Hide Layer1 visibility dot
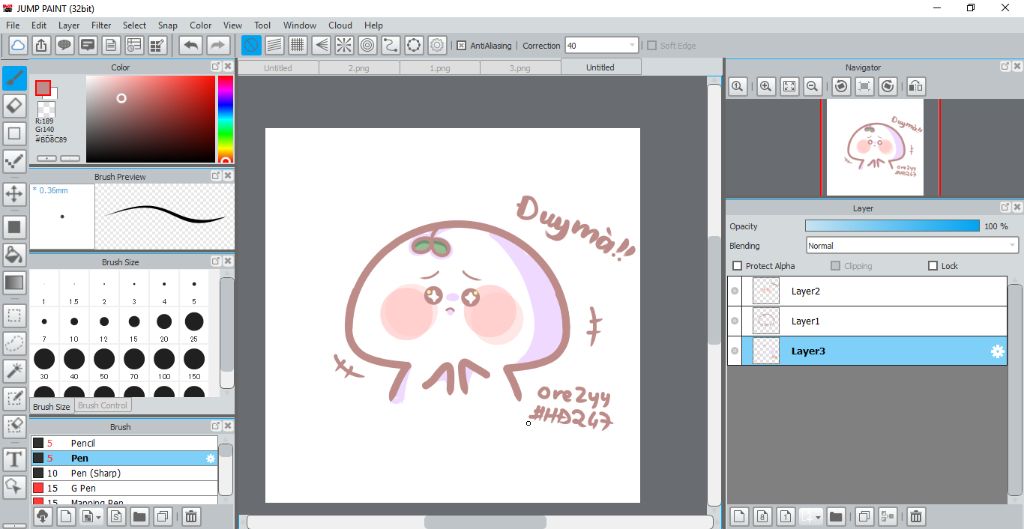This screenshot has width=1024, height=529. pyautogui.click(x=735, y=321)
